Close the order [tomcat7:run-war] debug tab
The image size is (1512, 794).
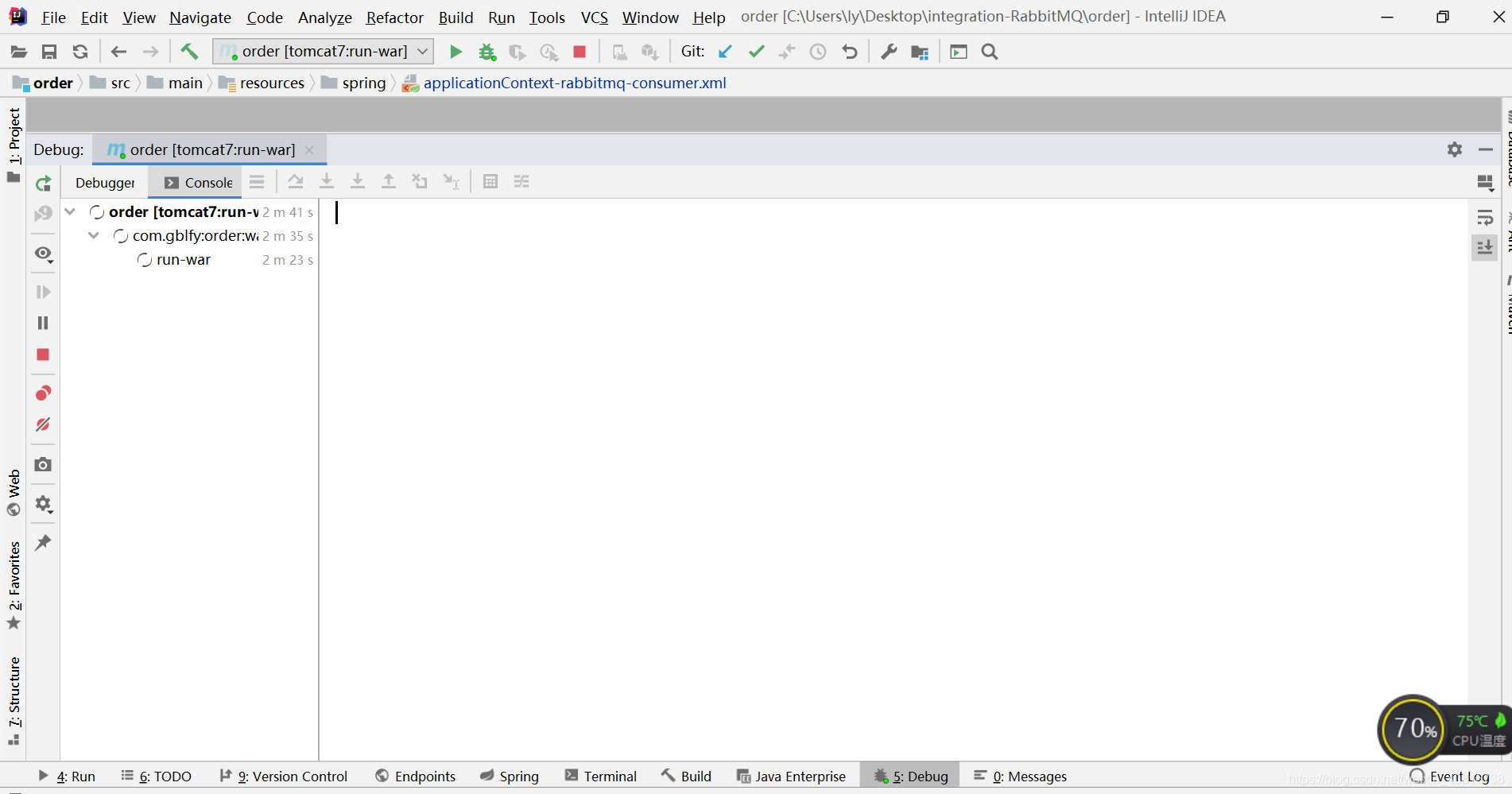pyautogui.click(x=309, y=149)
